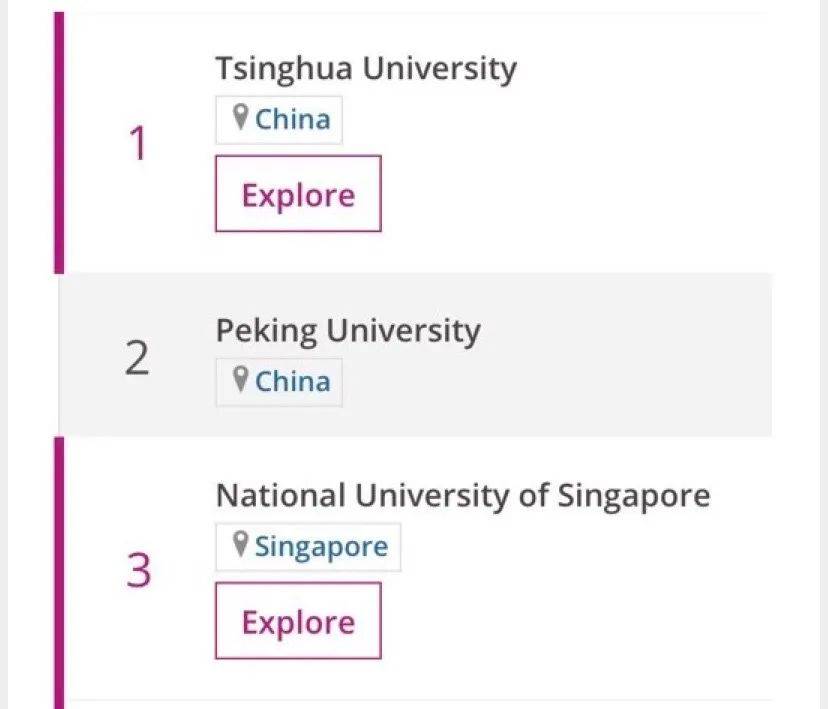Select the China tag under Tsinghua University
The width and height of the screenshot is (828, 709).
(x=279, y=118)
